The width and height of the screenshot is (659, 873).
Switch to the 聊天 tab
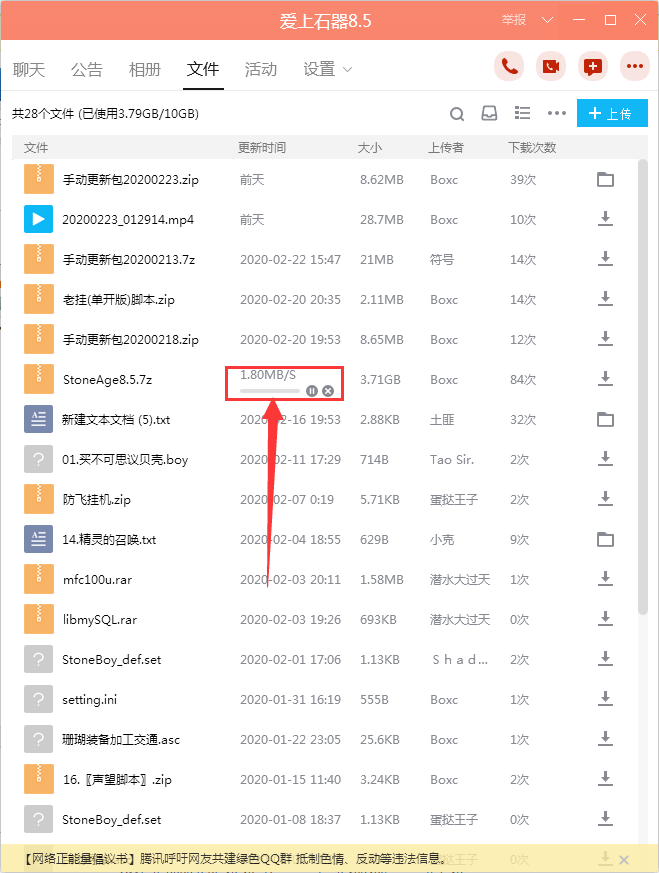29,69
